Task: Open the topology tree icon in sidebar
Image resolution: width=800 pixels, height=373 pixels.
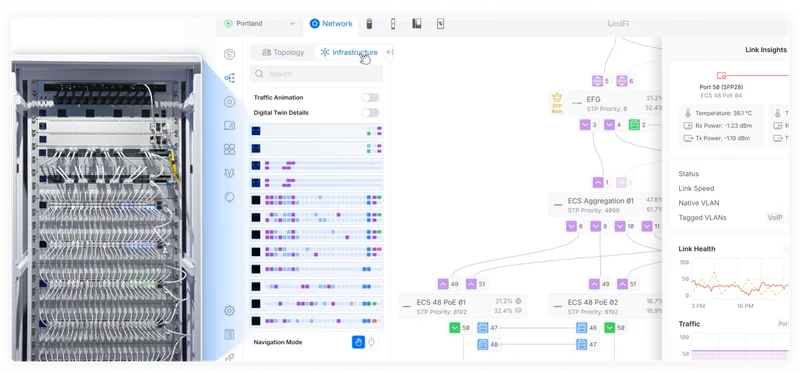Action: [230, 78]
